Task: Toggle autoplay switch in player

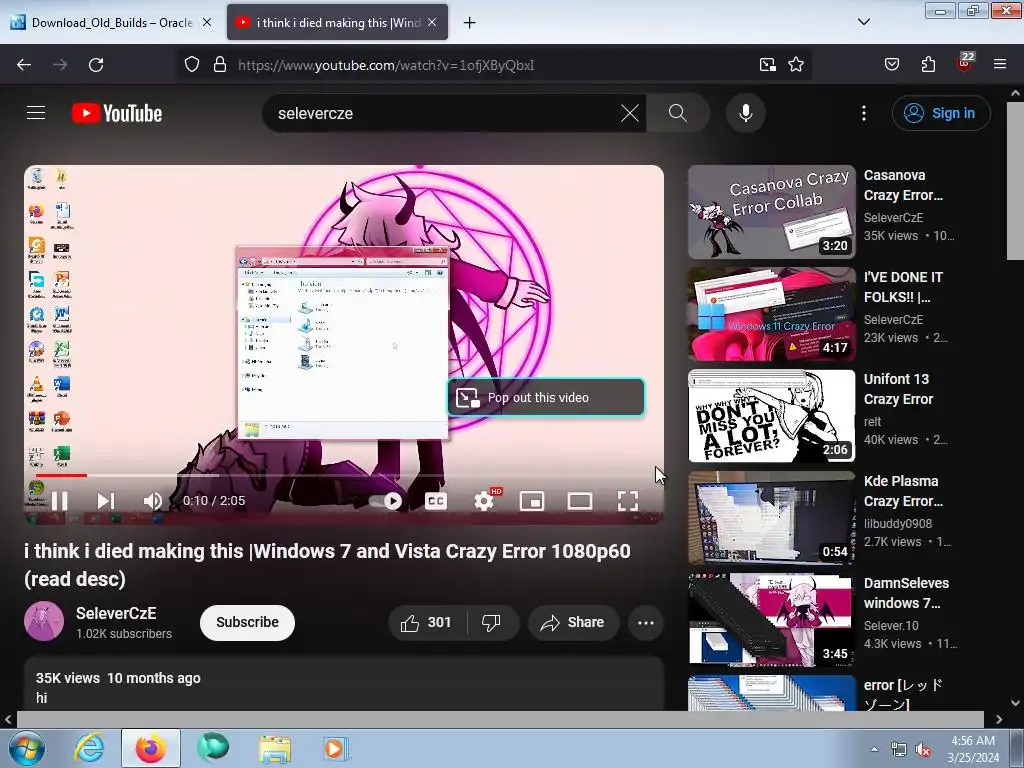Action: [385, 501]
